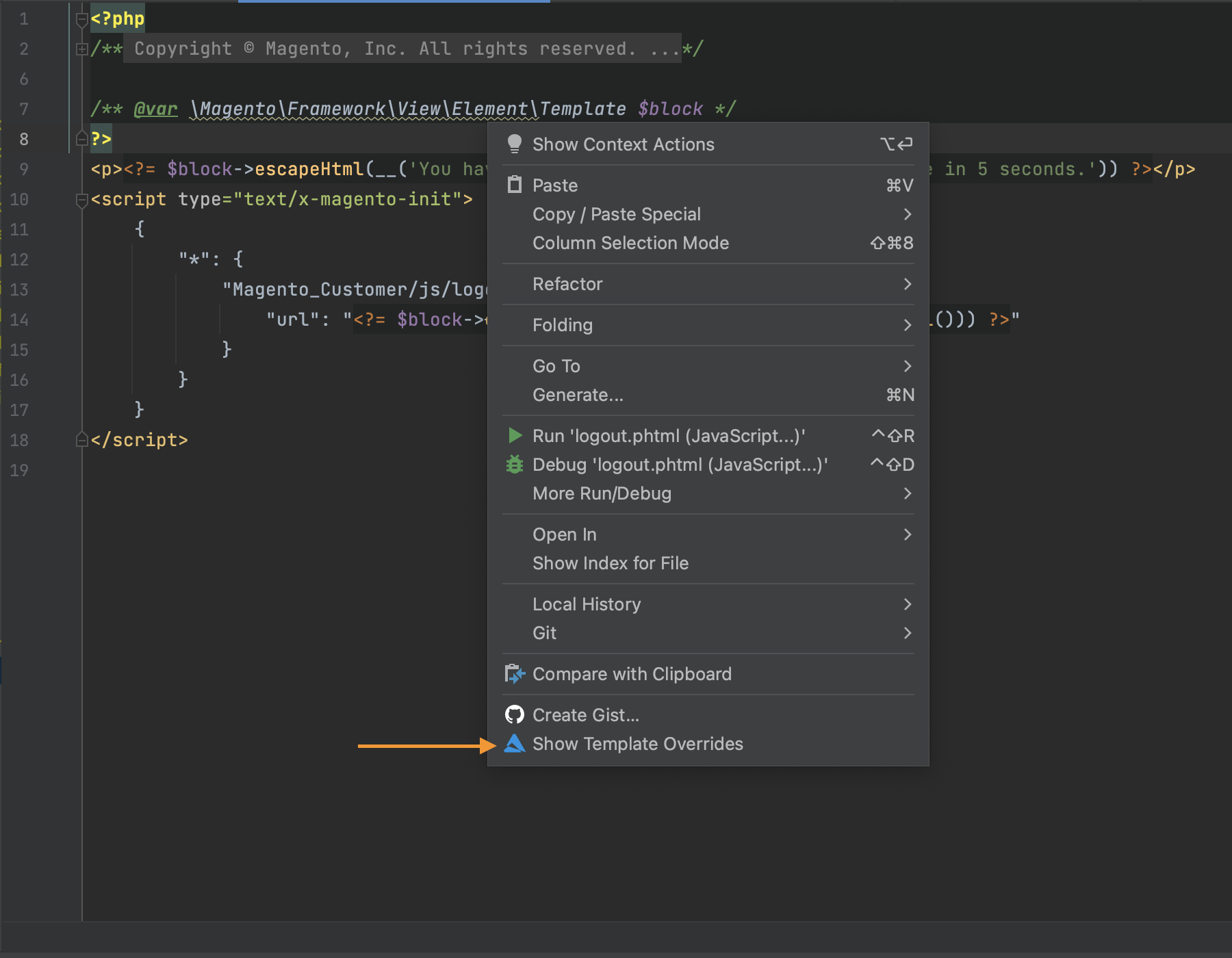Collapse the <?php fold marker on line 1

[x=81, y=20]
